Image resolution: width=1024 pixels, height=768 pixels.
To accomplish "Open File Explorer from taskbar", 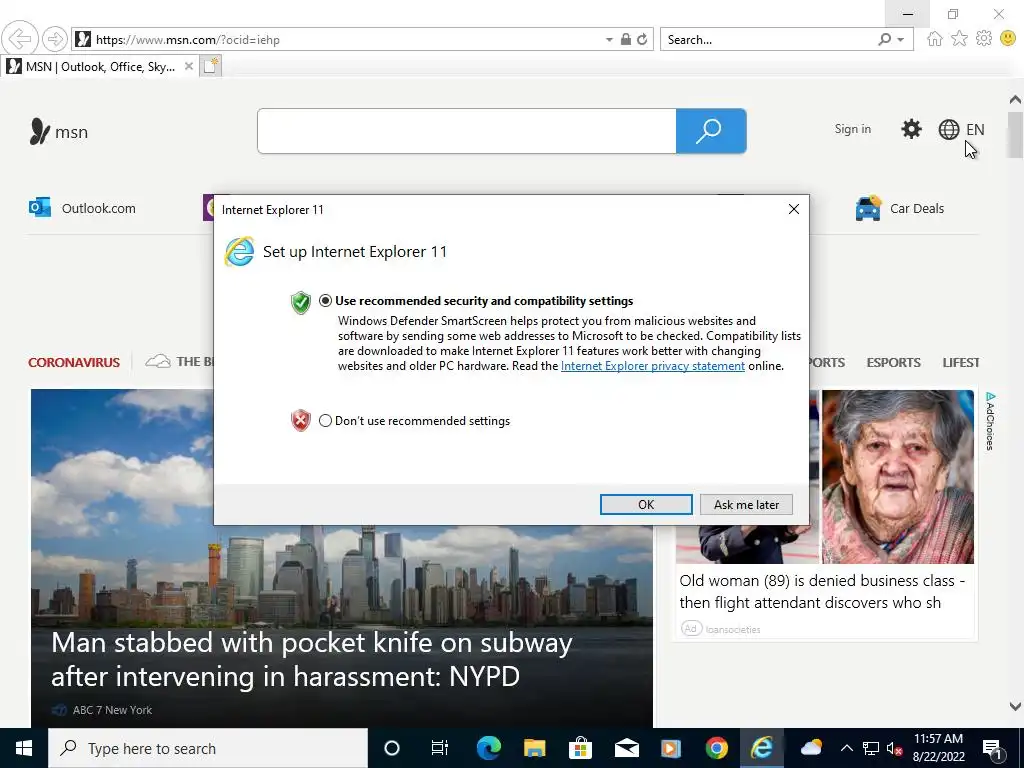I will [534, 748].
